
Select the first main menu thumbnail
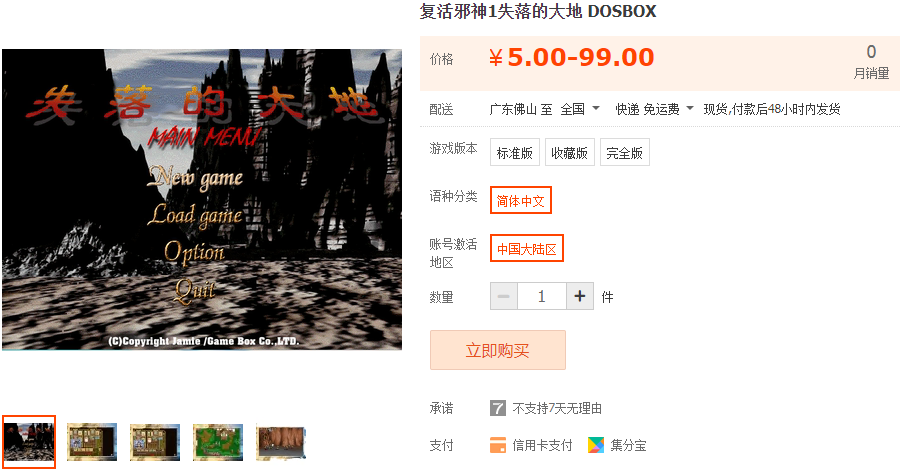29,441
